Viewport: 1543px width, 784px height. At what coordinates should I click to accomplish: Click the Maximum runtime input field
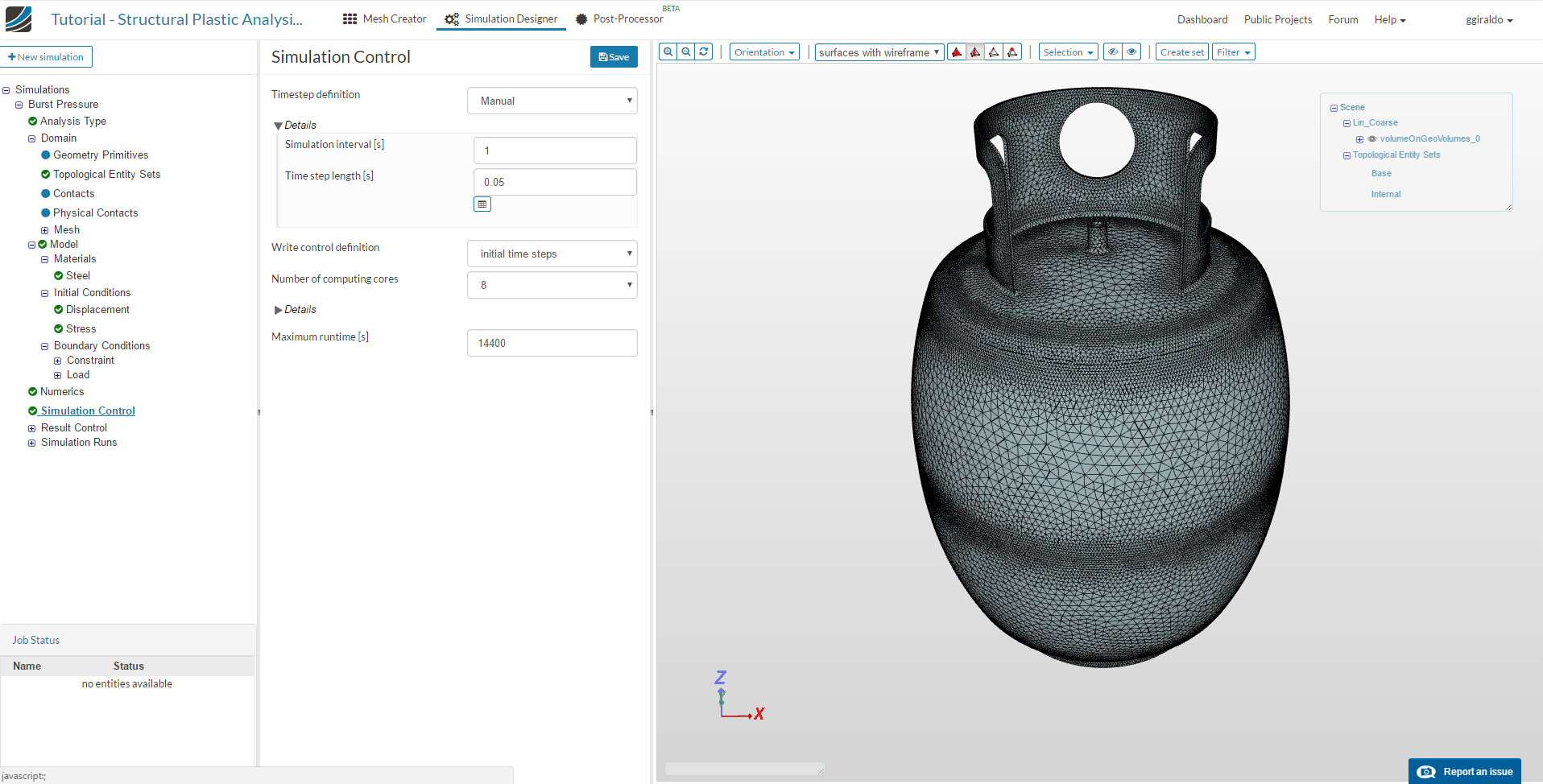pos(552,343)
